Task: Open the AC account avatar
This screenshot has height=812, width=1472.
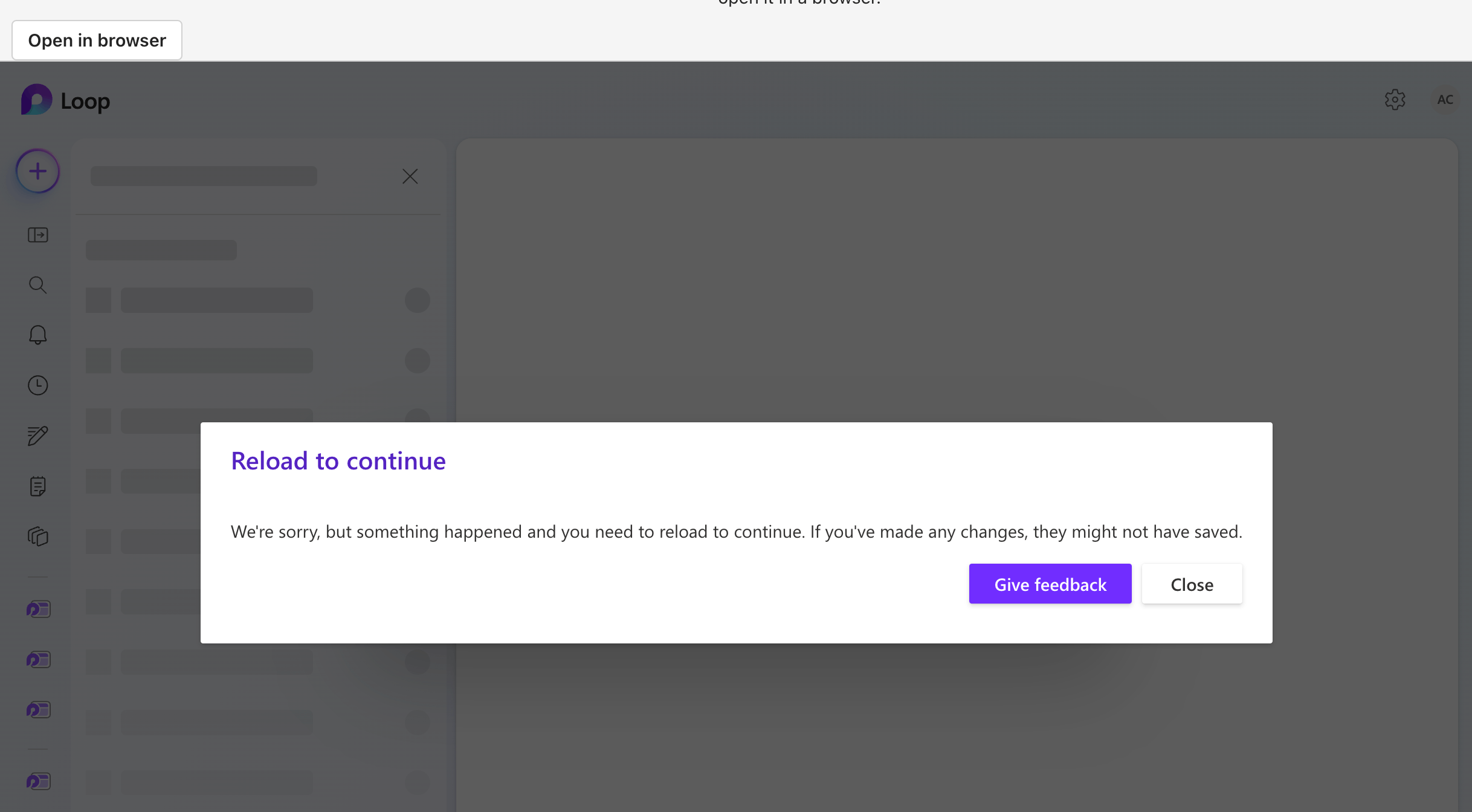Action: point(1445,100)
